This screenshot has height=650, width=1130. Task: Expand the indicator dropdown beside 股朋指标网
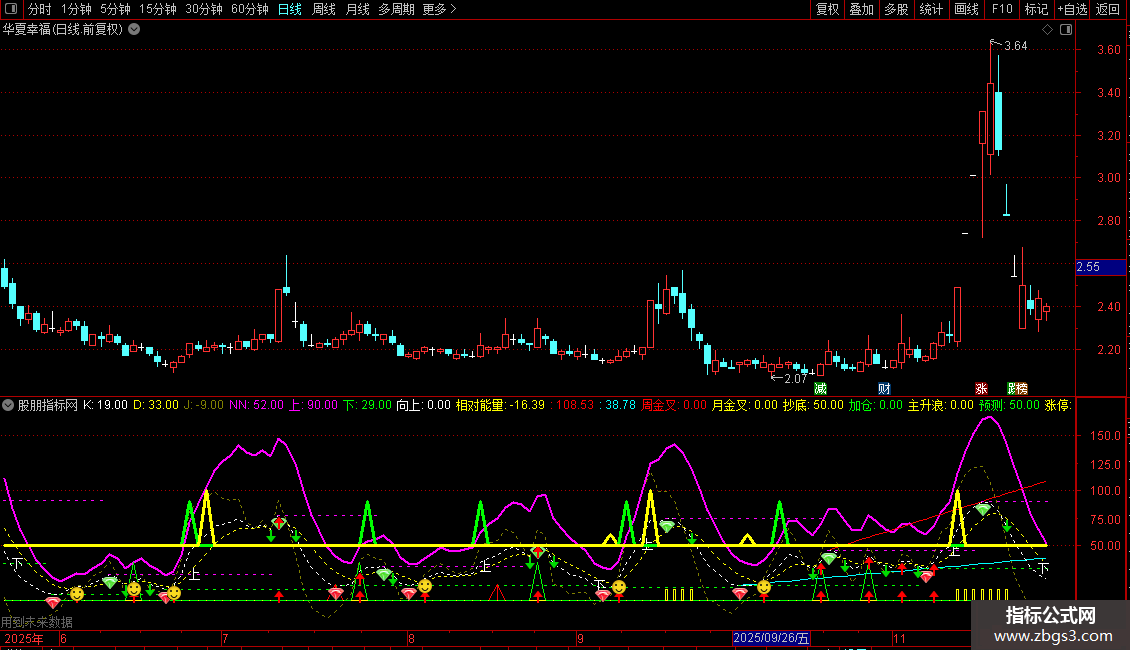tap(9, 405)
